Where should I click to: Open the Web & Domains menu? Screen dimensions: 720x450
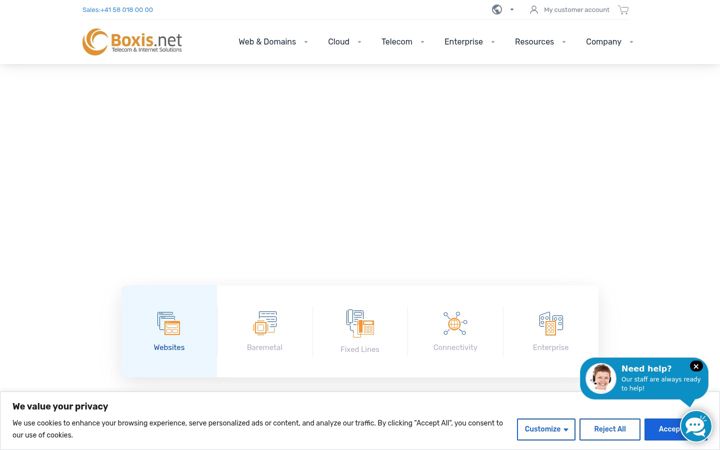267,42
